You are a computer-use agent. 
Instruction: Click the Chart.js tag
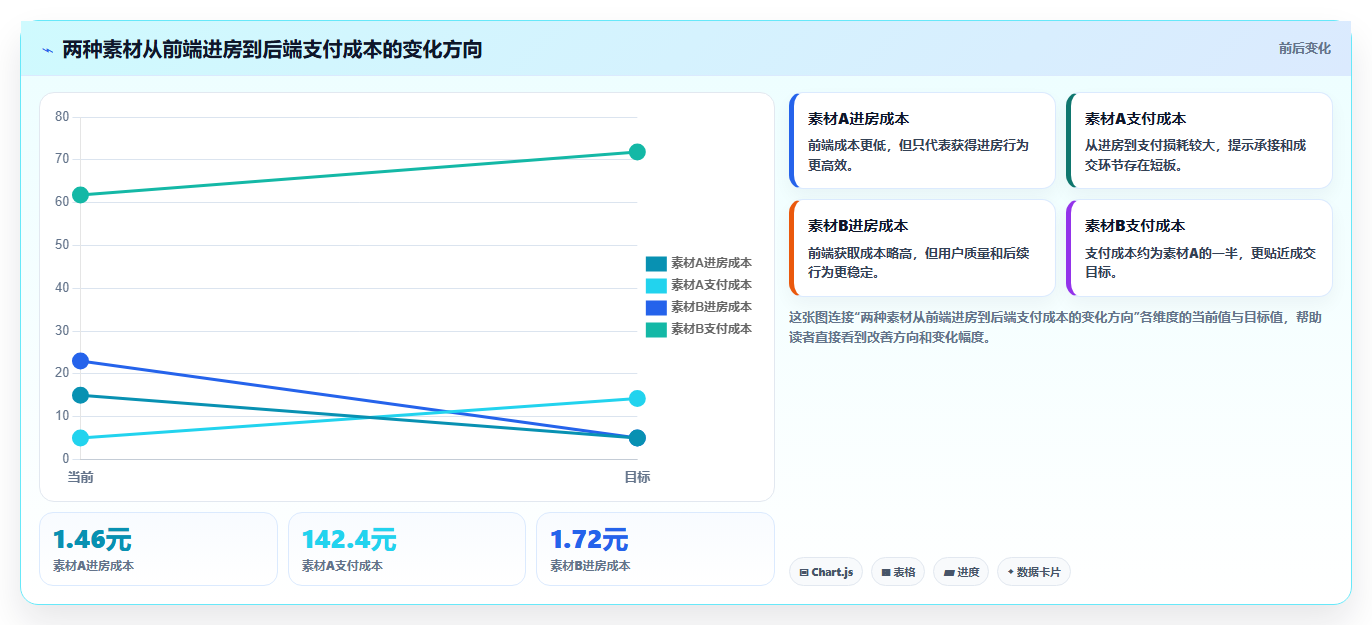click(x=826, y=572)
